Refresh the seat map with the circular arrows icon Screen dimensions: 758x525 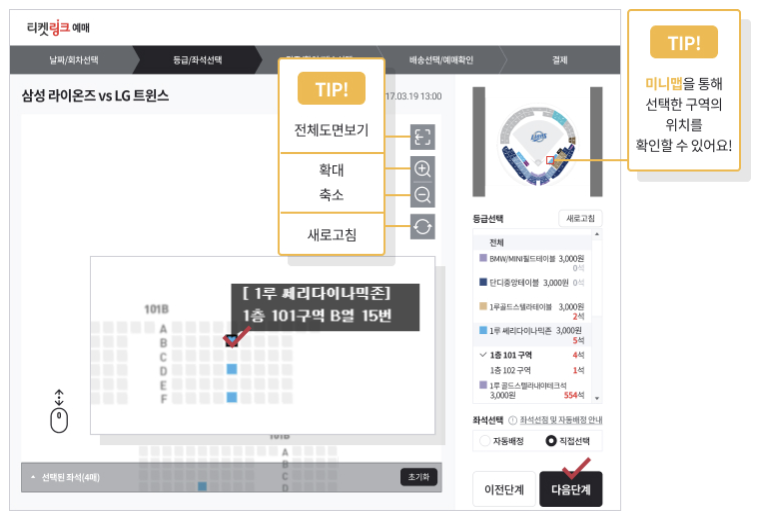tap(423, 227)
